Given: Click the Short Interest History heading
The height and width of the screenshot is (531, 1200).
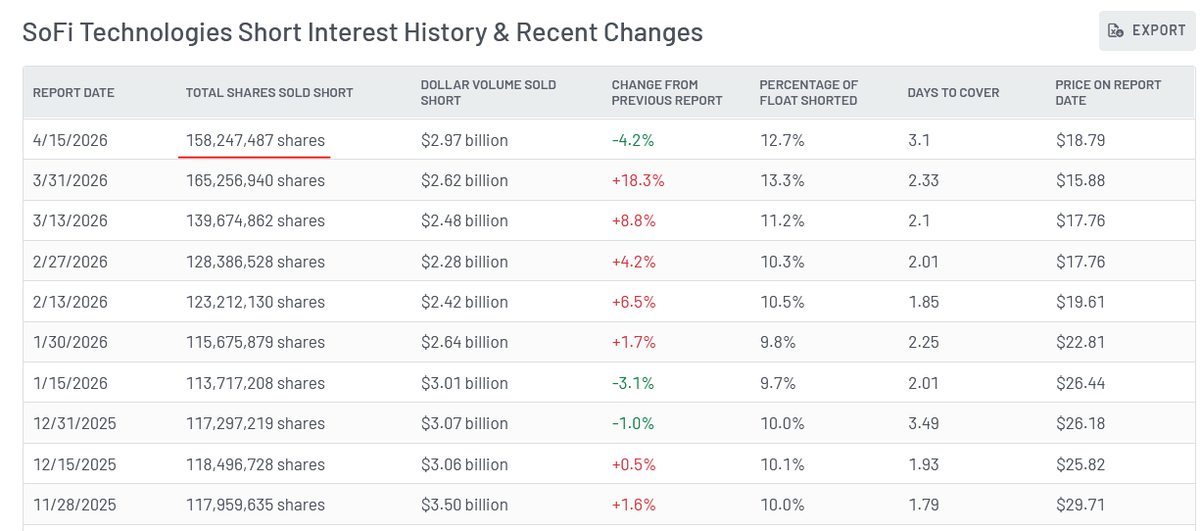Looking at the screenshot, I should [362, 32].
